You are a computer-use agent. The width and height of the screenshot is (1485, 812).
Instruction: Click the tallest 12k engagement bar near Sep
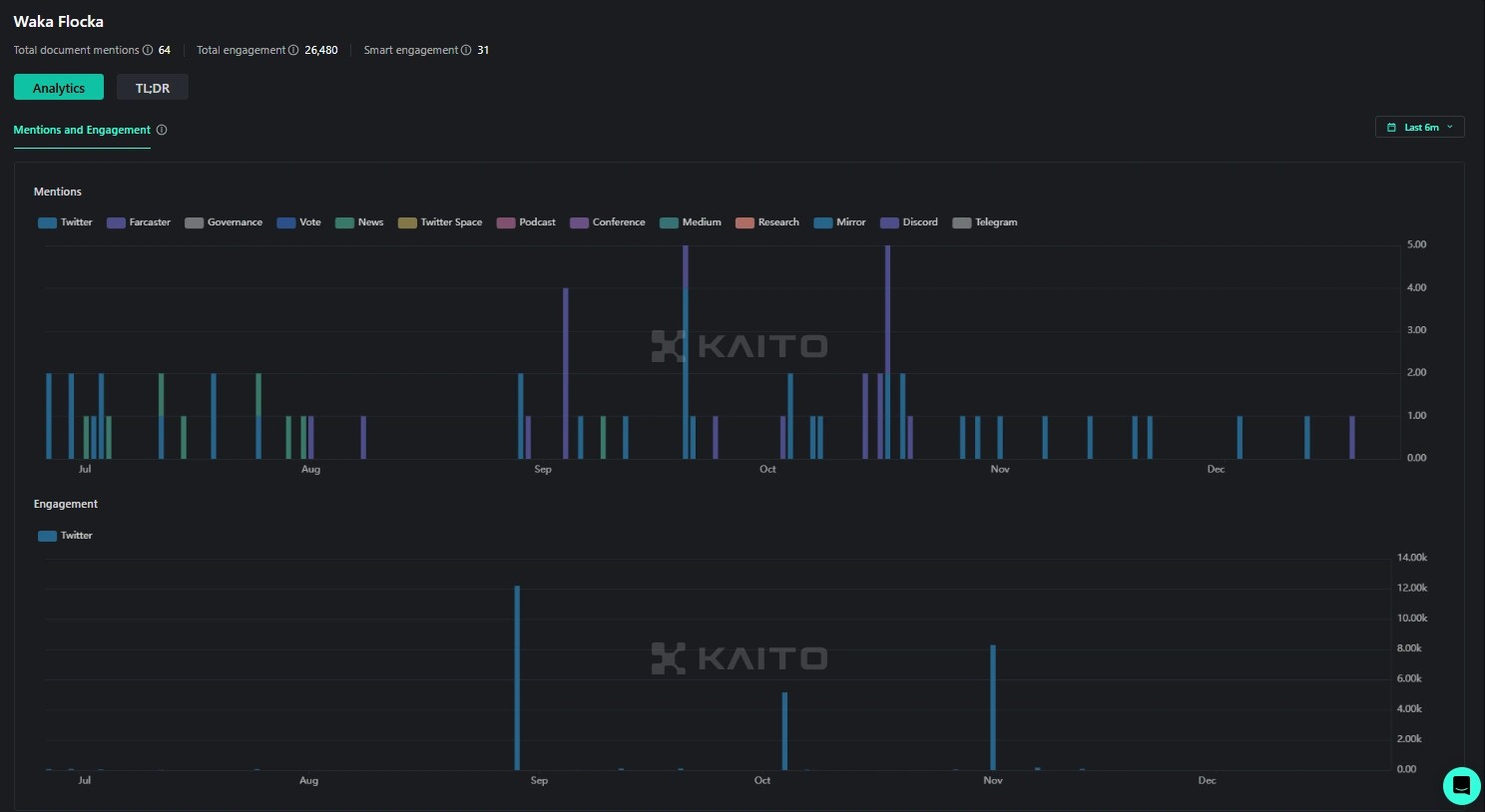tap(517, 678)
